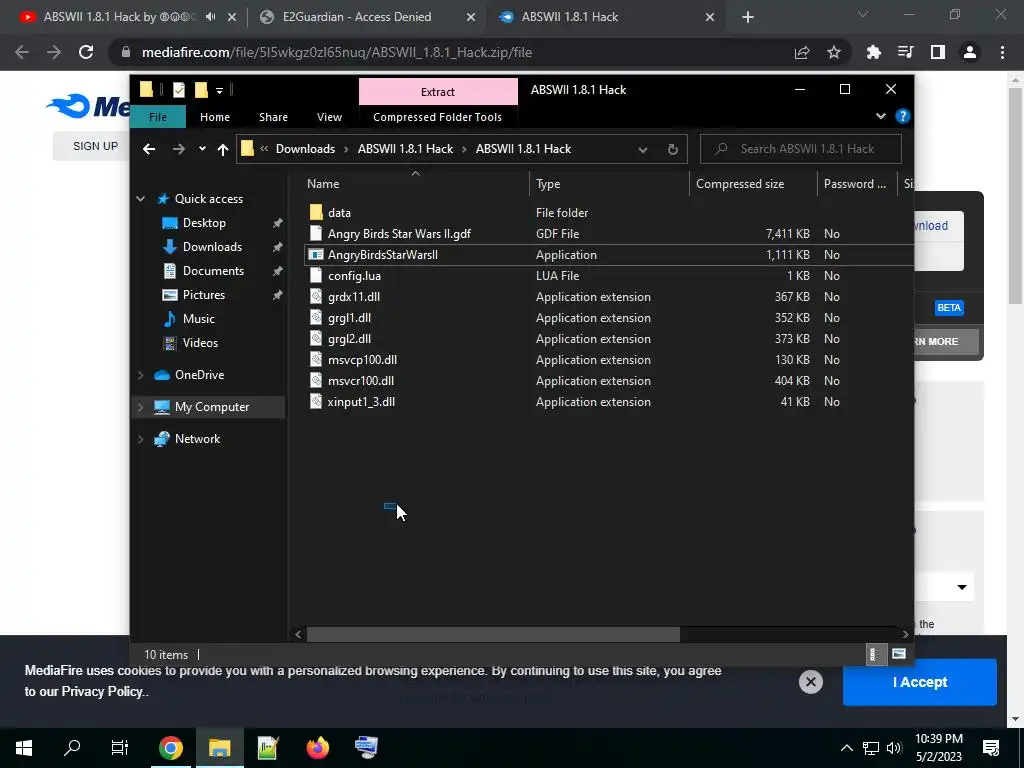1024x768 pixels.
Task: Open Chrome extensions puzzle icon
Action: [x=874, y=52]
